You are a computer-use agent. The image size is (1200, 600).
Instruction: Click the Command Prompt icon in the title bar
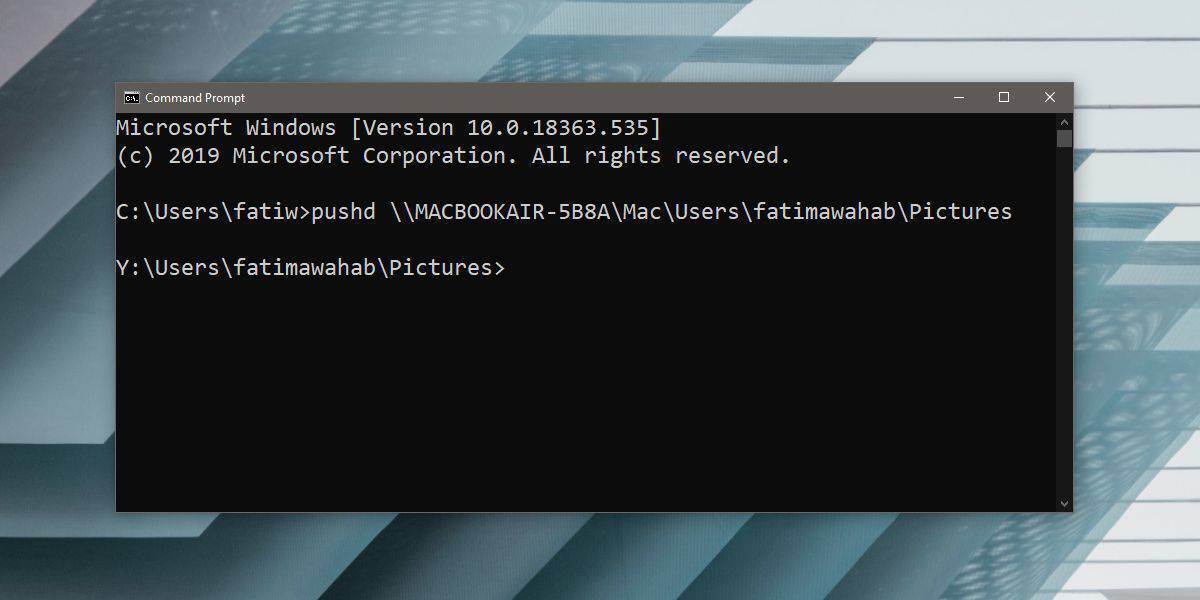coord(131,97)
